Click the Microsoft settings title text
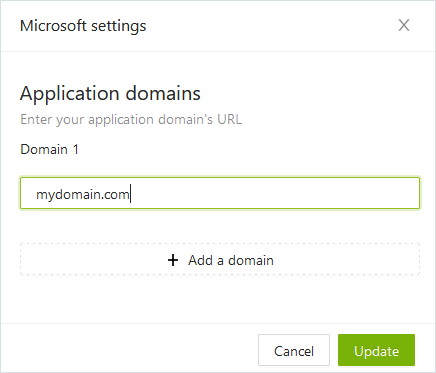Screen dimensions: 436x373 [x=83, y=26]
